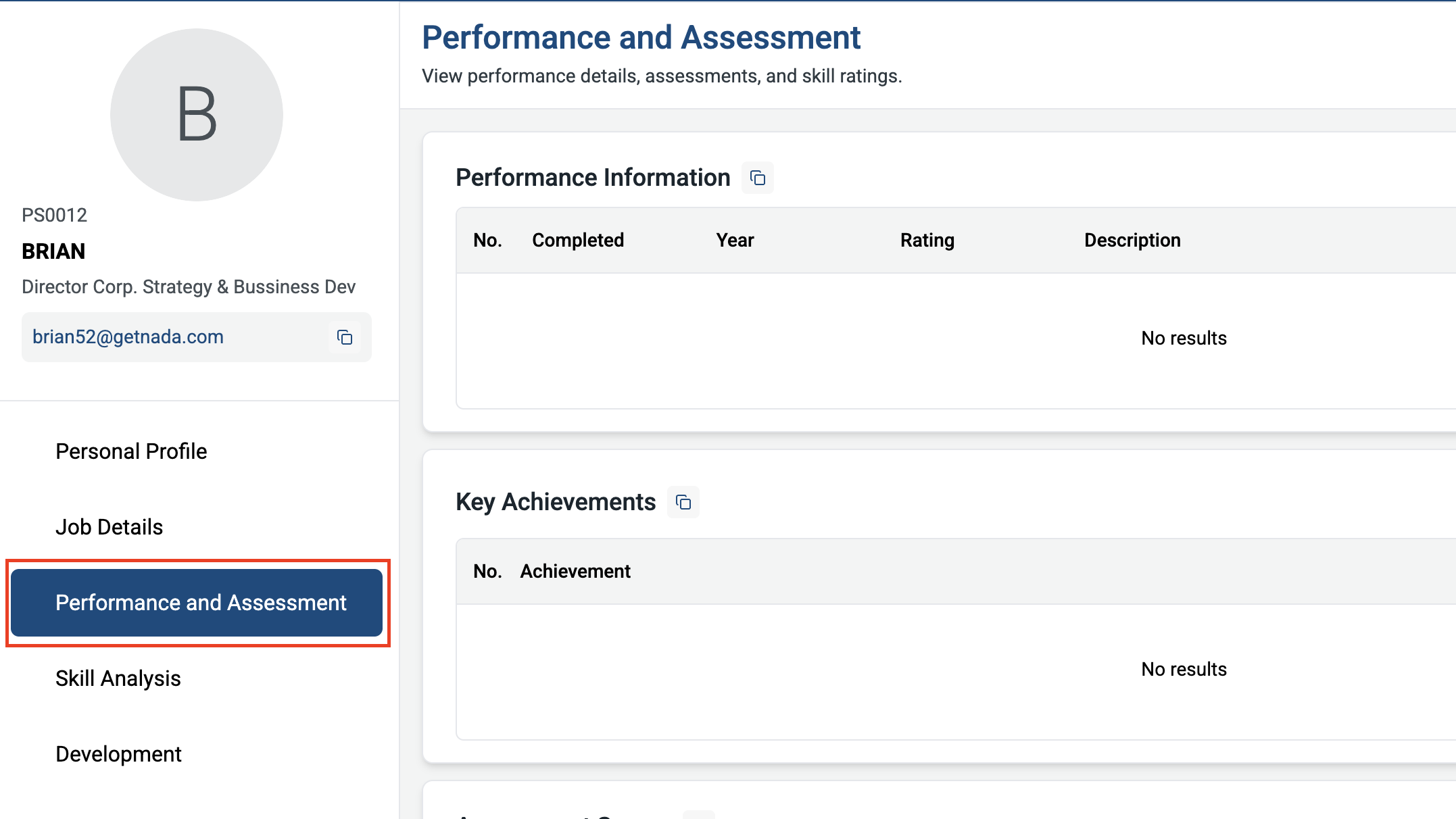Click the BRIAN employee name

53,251
